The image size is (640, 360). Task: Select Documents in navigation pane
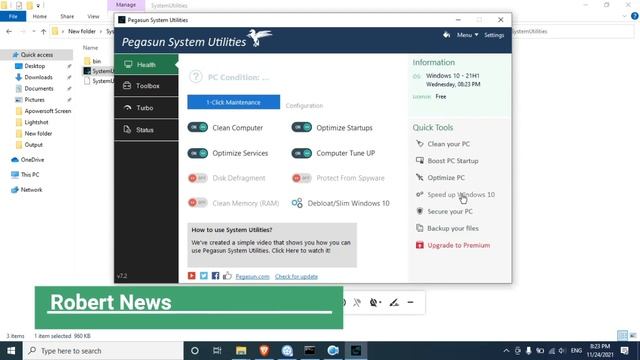pyautogui.click(x=39, y=89)
